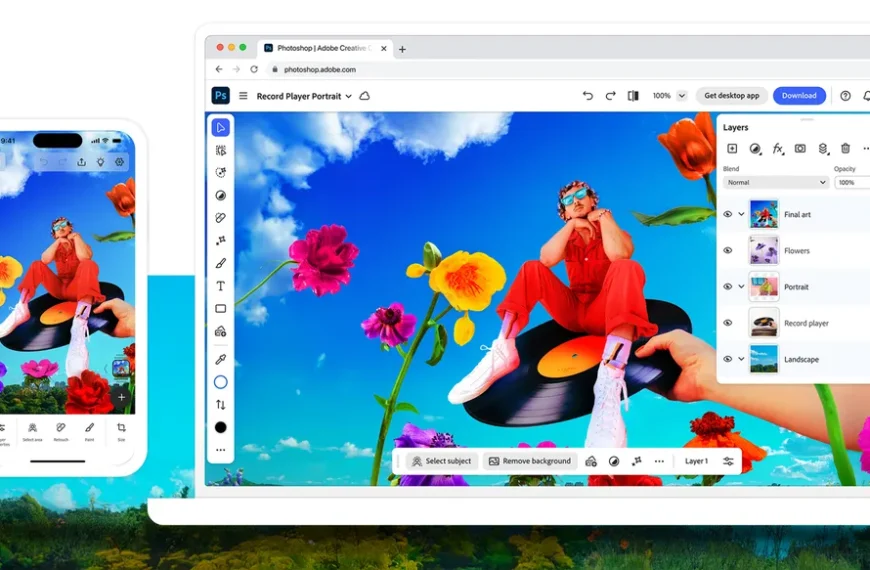The width and height of the screenshot is (870, 570).
Task: Click the Photoshop Ps logo
Action: [220, 95]
